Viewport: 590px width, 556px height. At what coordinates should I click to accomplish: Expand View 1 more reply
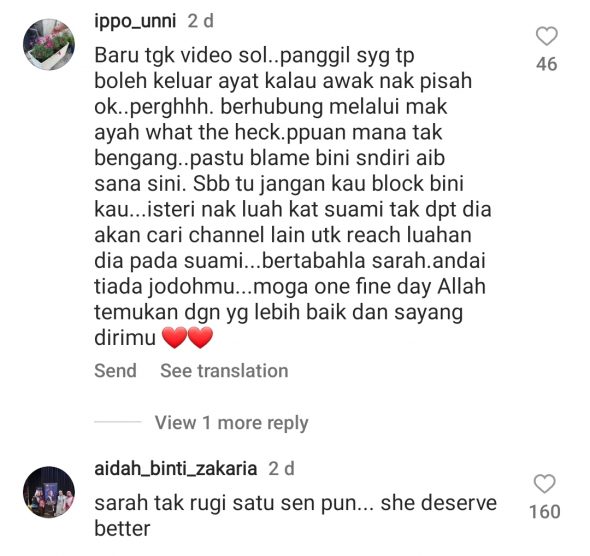(231, 423)
